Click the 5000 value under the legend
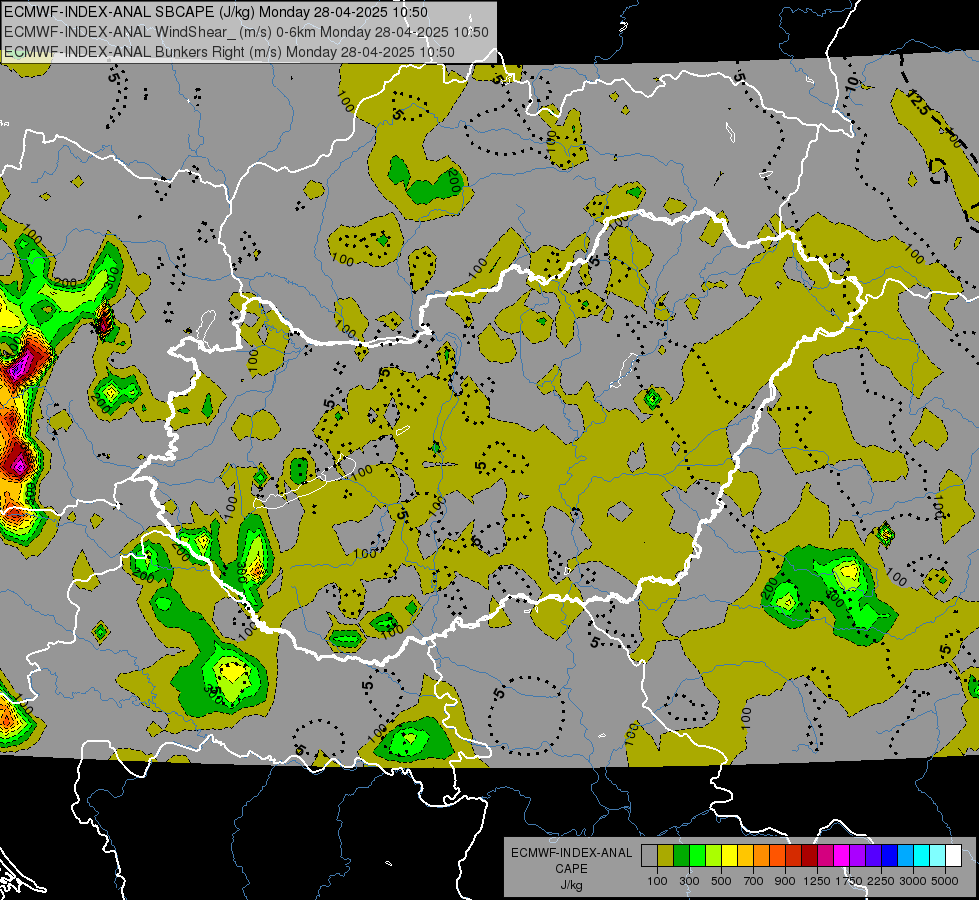Screen dimensions: 979x900 point(945,881)
